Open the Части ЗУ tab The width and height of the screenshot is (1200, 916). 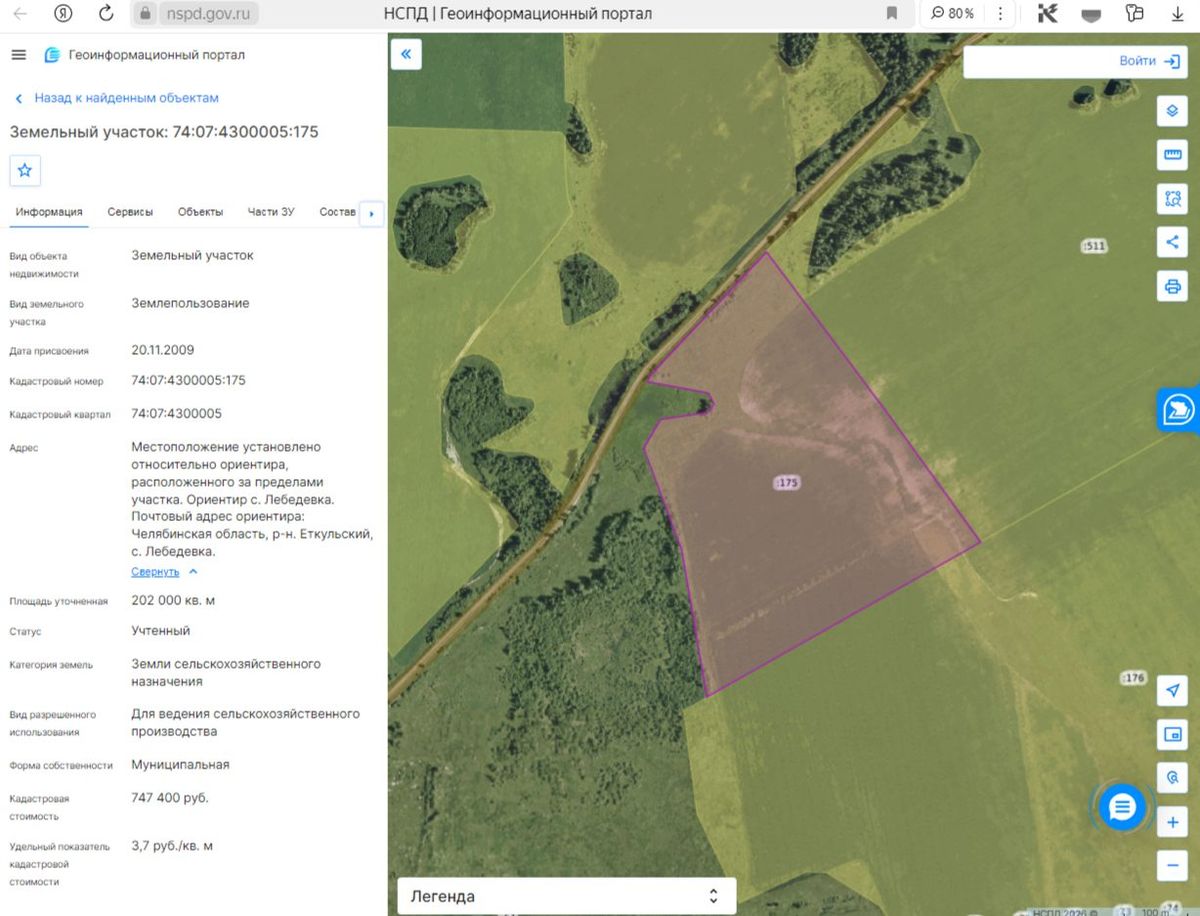[271, 212]
